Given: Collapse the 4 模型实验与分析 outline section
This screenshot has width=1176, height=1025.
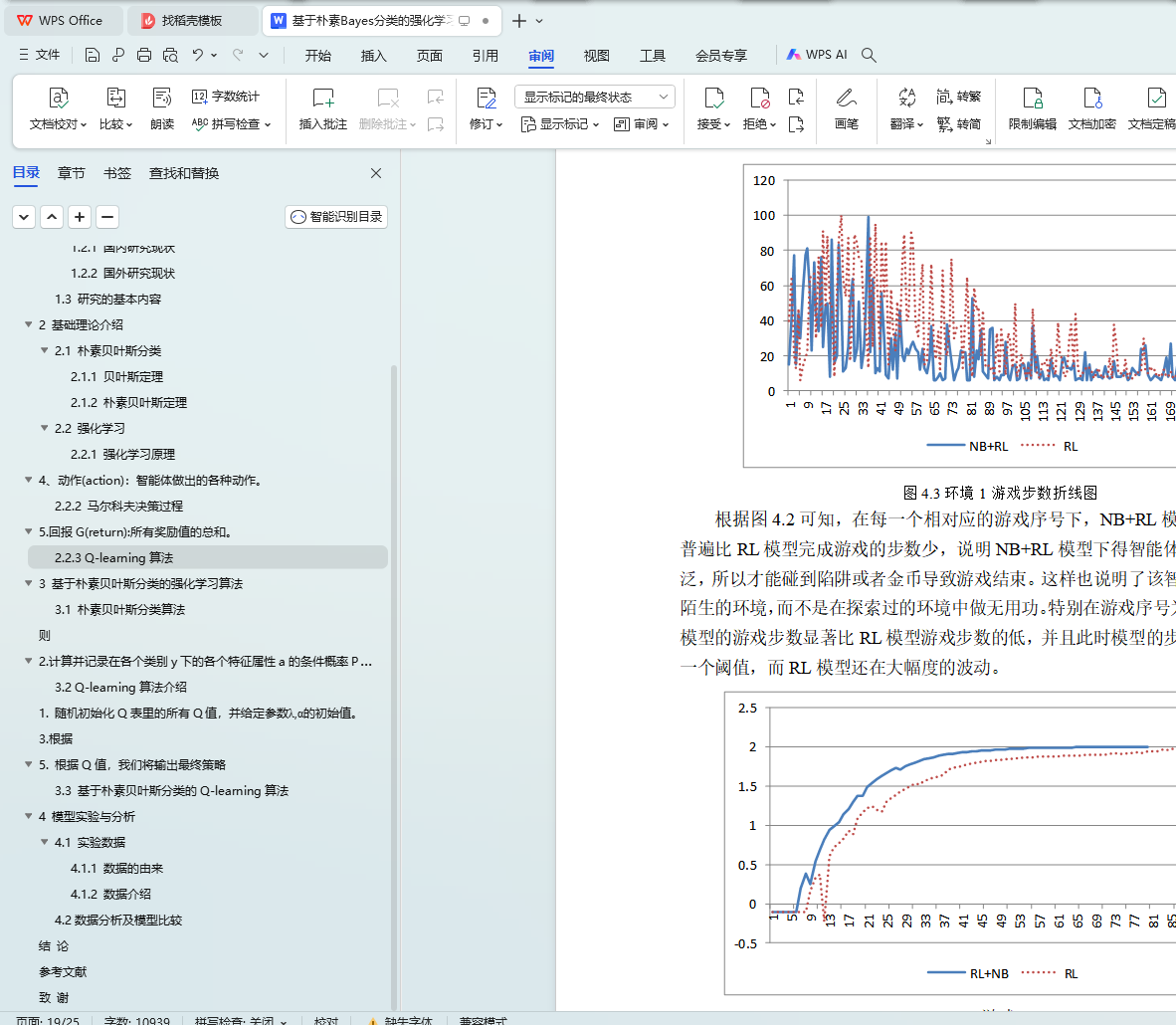Looking at the screenshot, I should click(x=29, y=817).
